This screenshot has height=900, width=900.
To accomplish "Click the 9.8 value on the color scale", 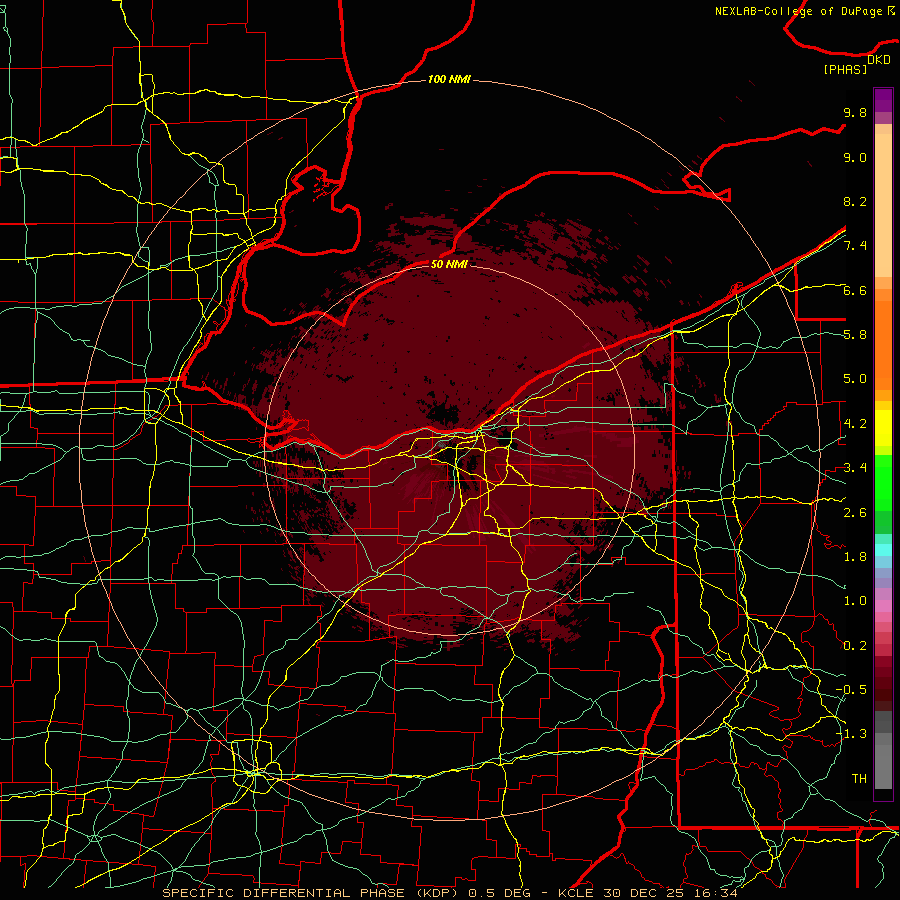I will [855, 112].
